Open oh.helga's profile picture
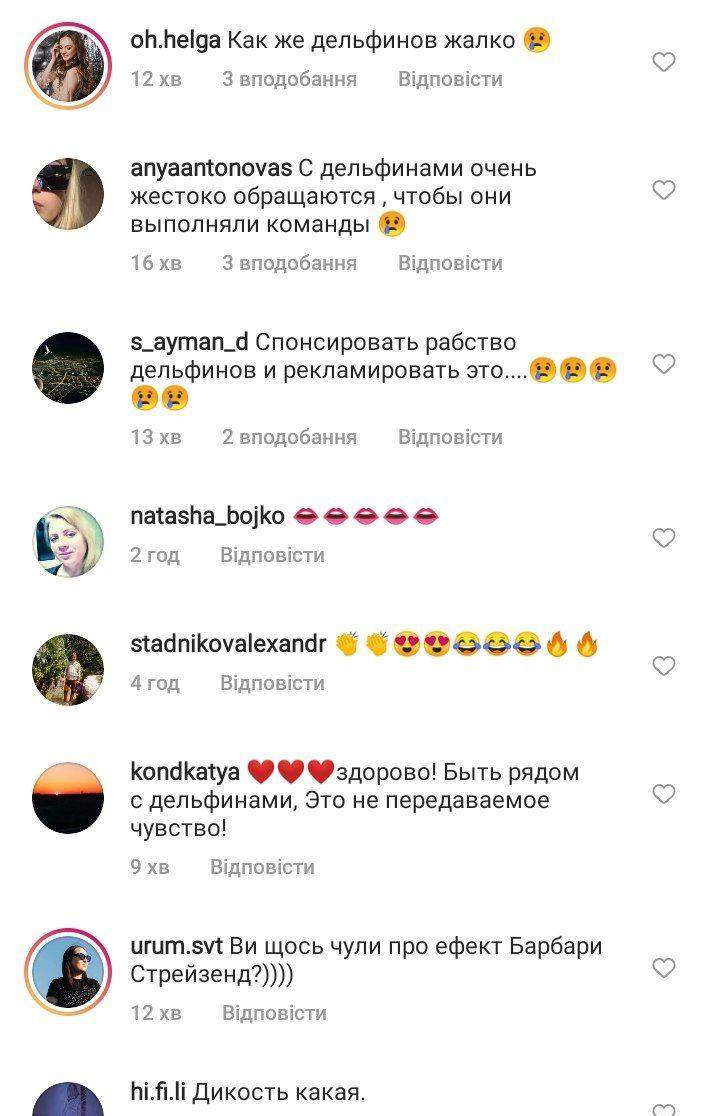Viewport: 720px width, 1116px height. pos(68,65)
